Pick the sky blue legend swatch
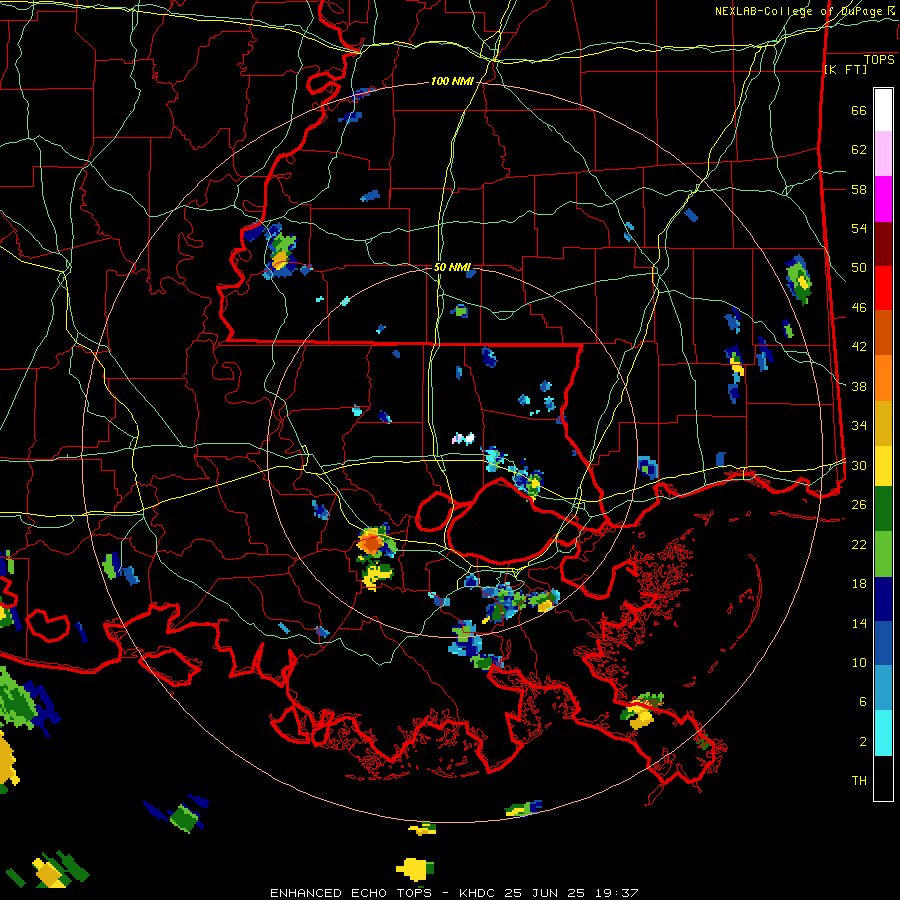This screenshot has height=900, width=900. point(883,688)
